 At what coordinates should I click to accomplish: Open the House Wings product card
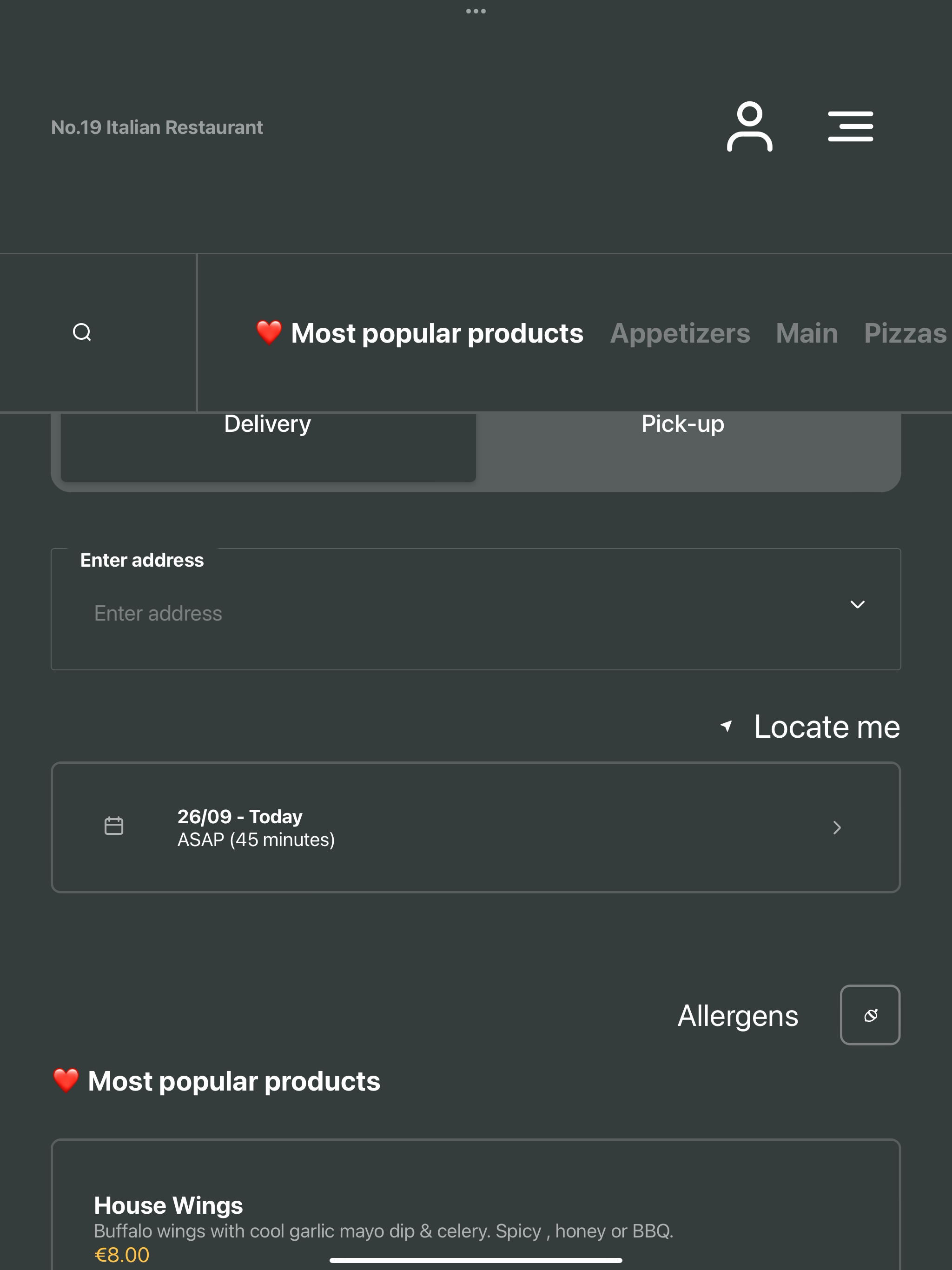click(x=476, y=1204)
